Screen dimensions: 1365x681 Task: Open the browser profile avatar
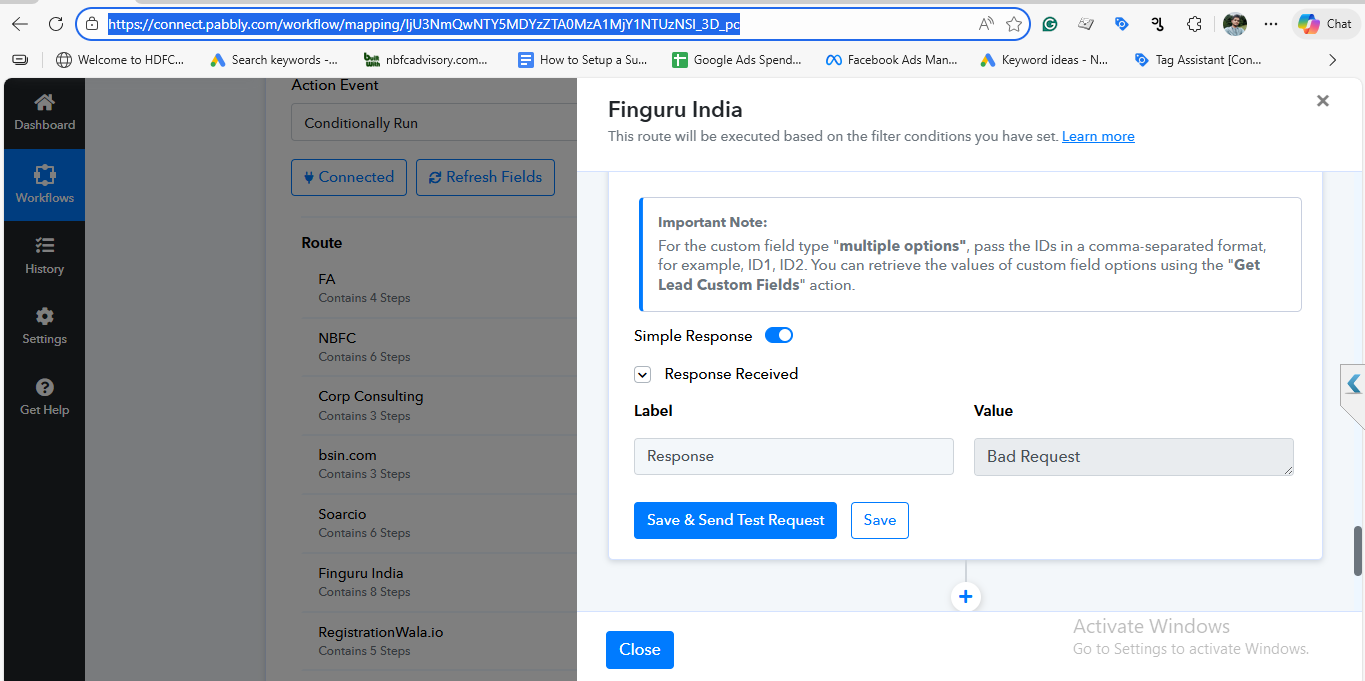click(1235, 24)
